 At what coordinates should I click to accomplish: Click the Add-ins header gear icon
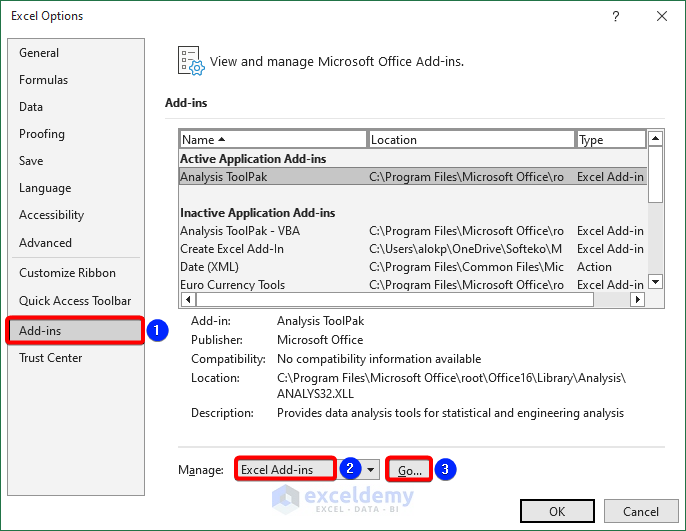pos(190,60)
